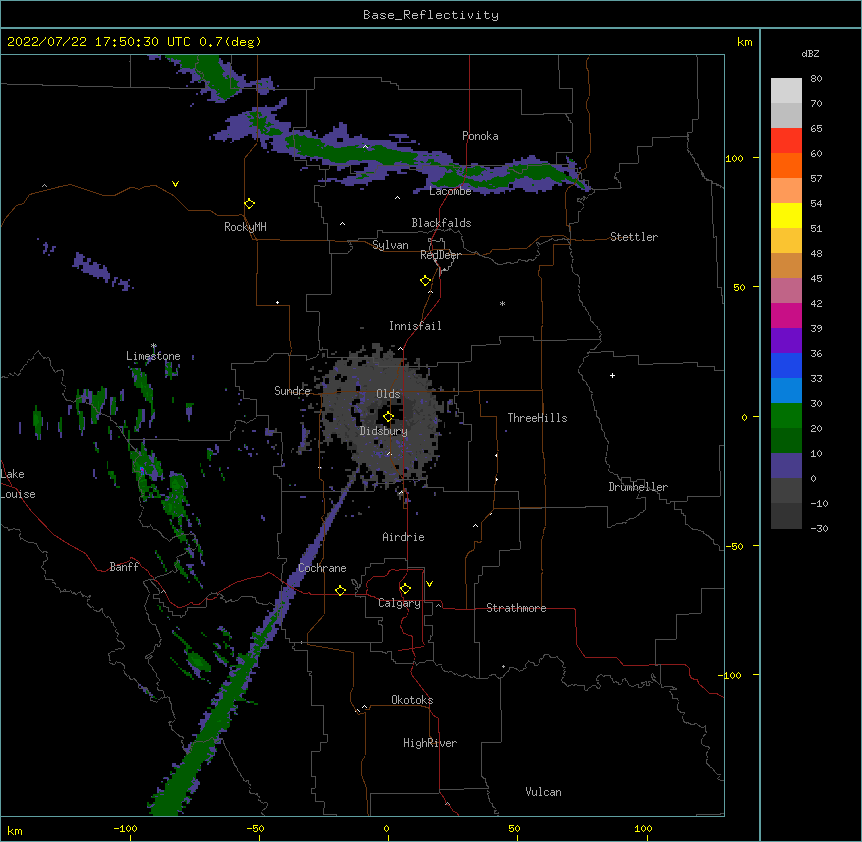The width and height of the screenshot is (862, 842).
Task: Select the 57 dBZ orange legend swatch
Action: (x=786, y=165)
